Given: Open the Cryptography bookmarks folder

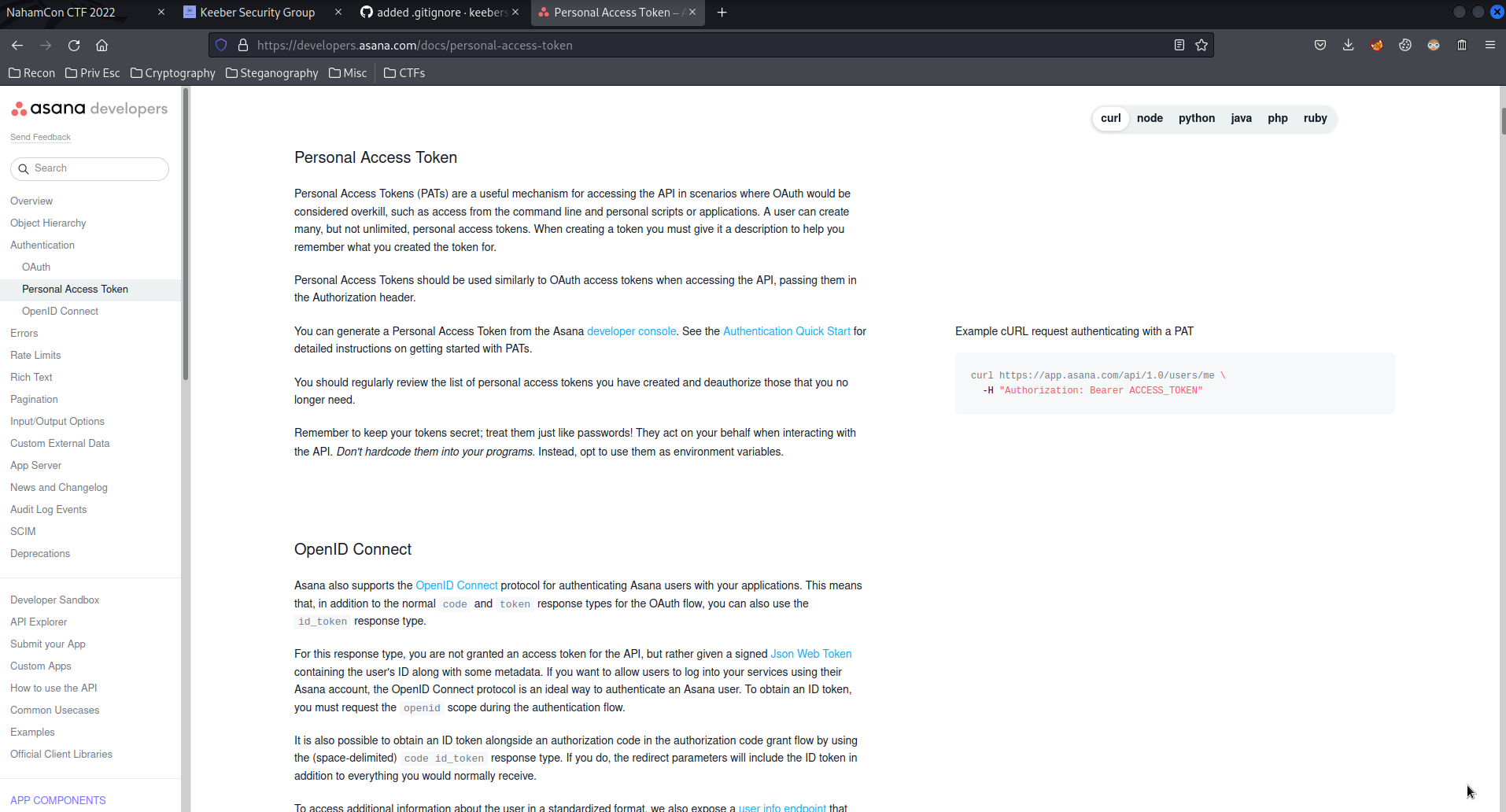Looking at the screenshot, I should [x=172, y=72].
